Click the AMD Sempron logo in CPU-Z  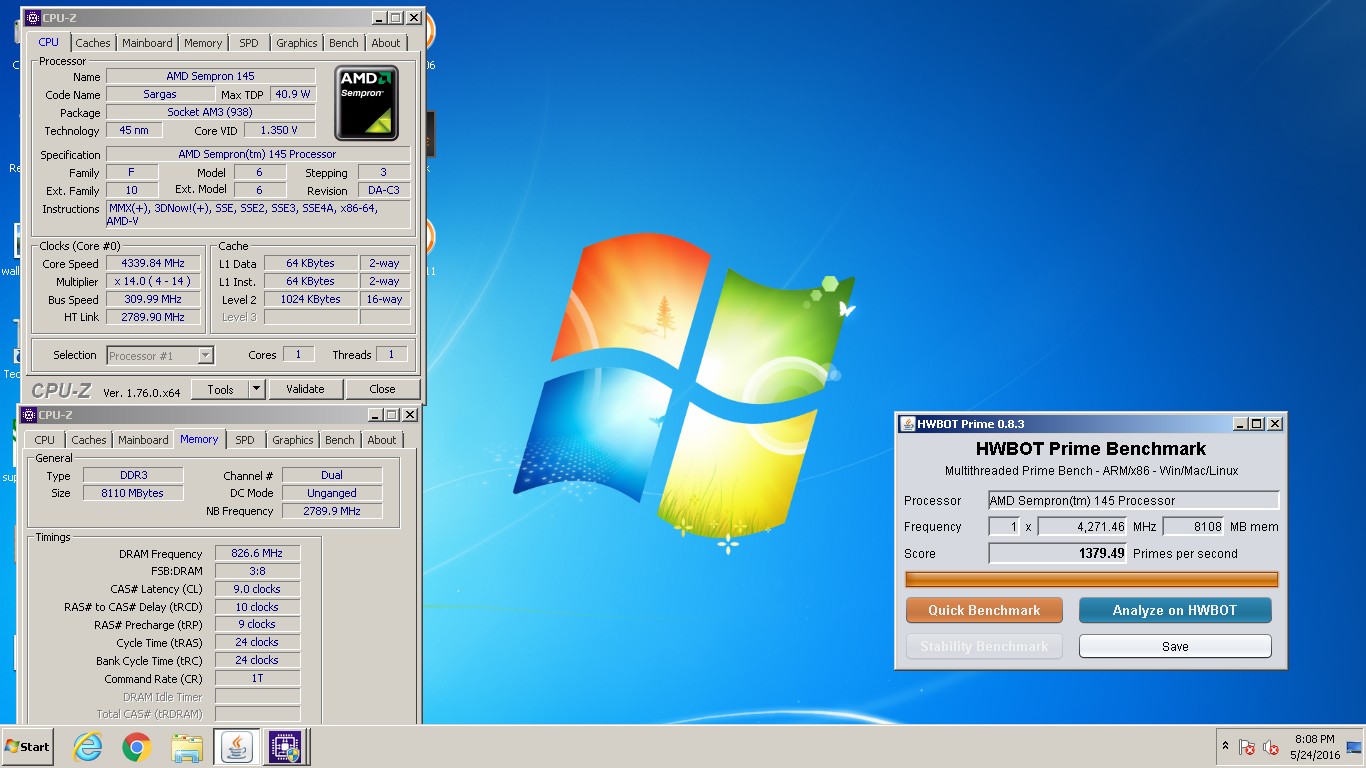[x=367, y=103]
